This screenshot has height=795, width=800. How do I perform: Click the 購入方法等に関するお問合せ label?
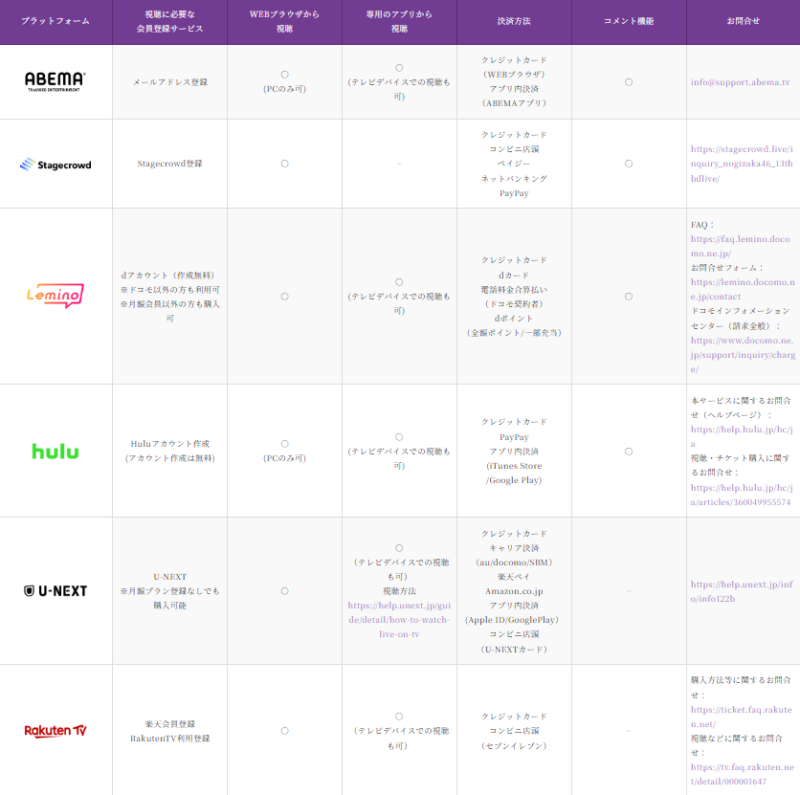click(741, 687)
